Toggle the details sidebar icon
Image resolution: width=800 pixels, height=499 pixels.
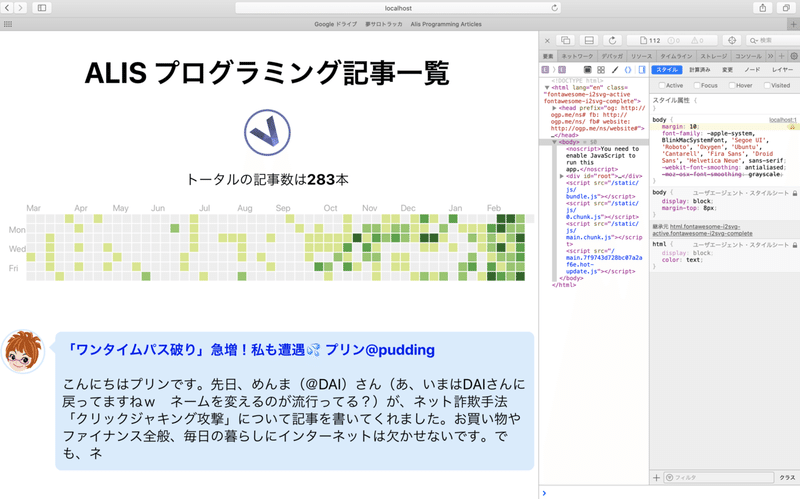[642, 69]
